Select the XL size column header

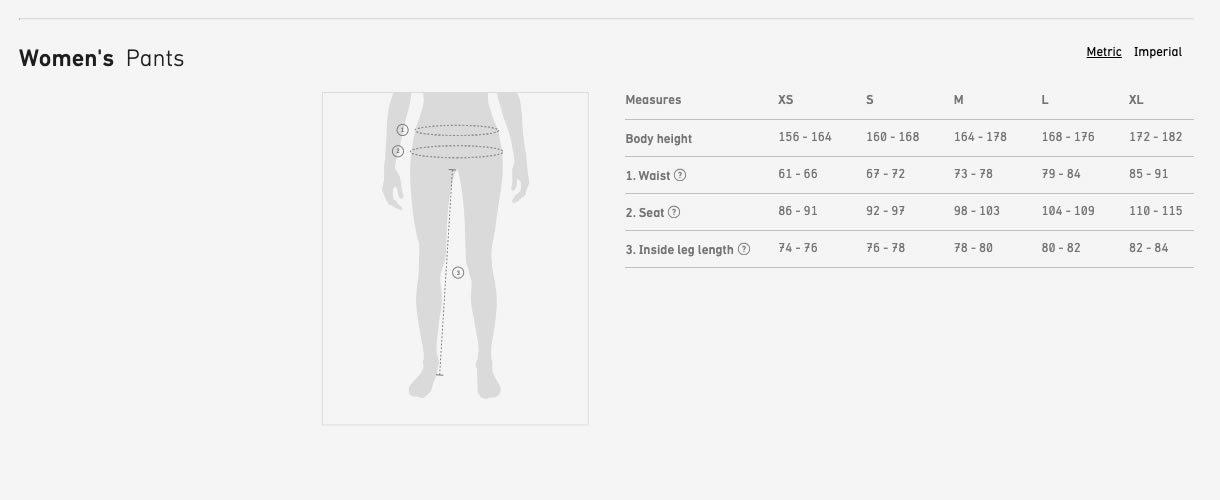click(x=1136, y=100)
